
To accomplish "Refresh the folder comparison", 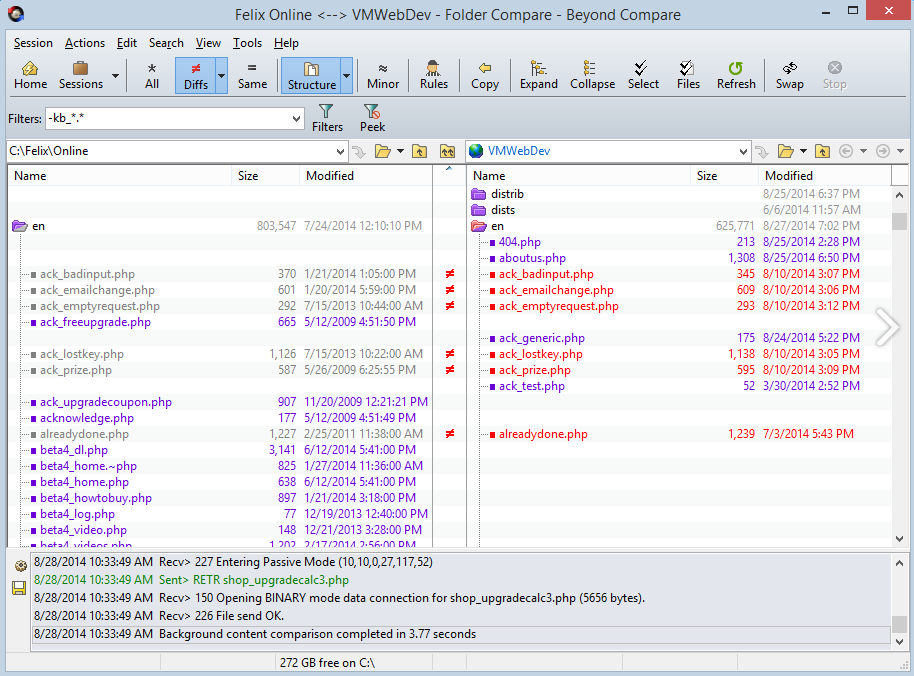I will point(736,76).
